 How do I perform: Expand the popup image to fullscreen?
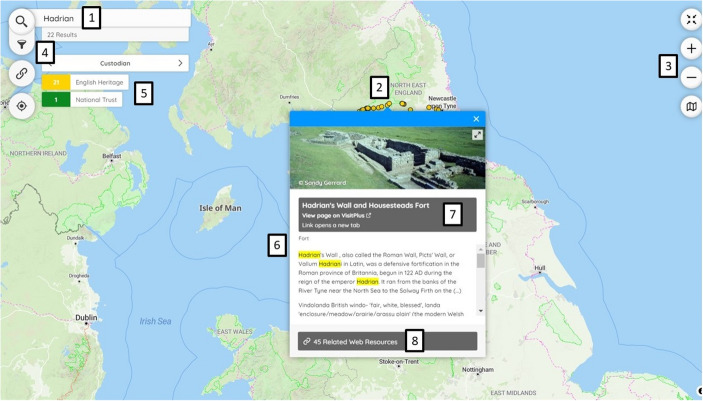[477, 135]
